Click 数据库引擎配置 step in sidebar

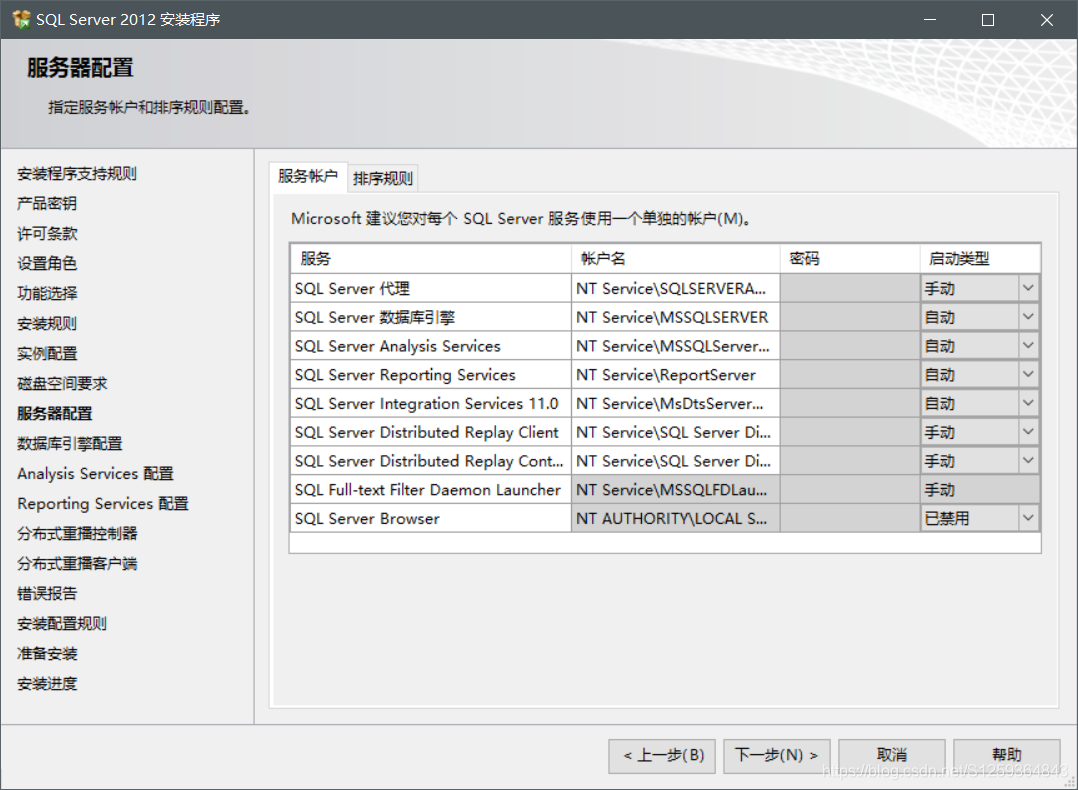69,443
